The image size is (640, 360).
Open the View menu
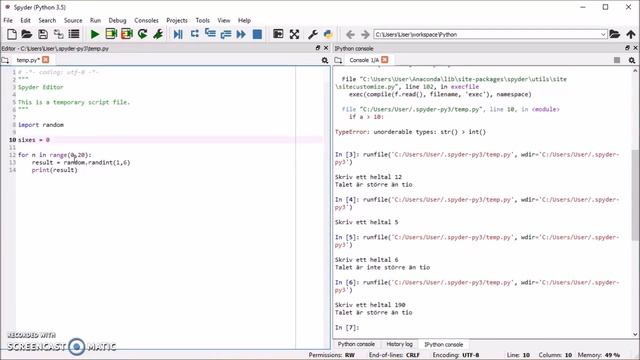pyautogui.click(x=224, y=20)
